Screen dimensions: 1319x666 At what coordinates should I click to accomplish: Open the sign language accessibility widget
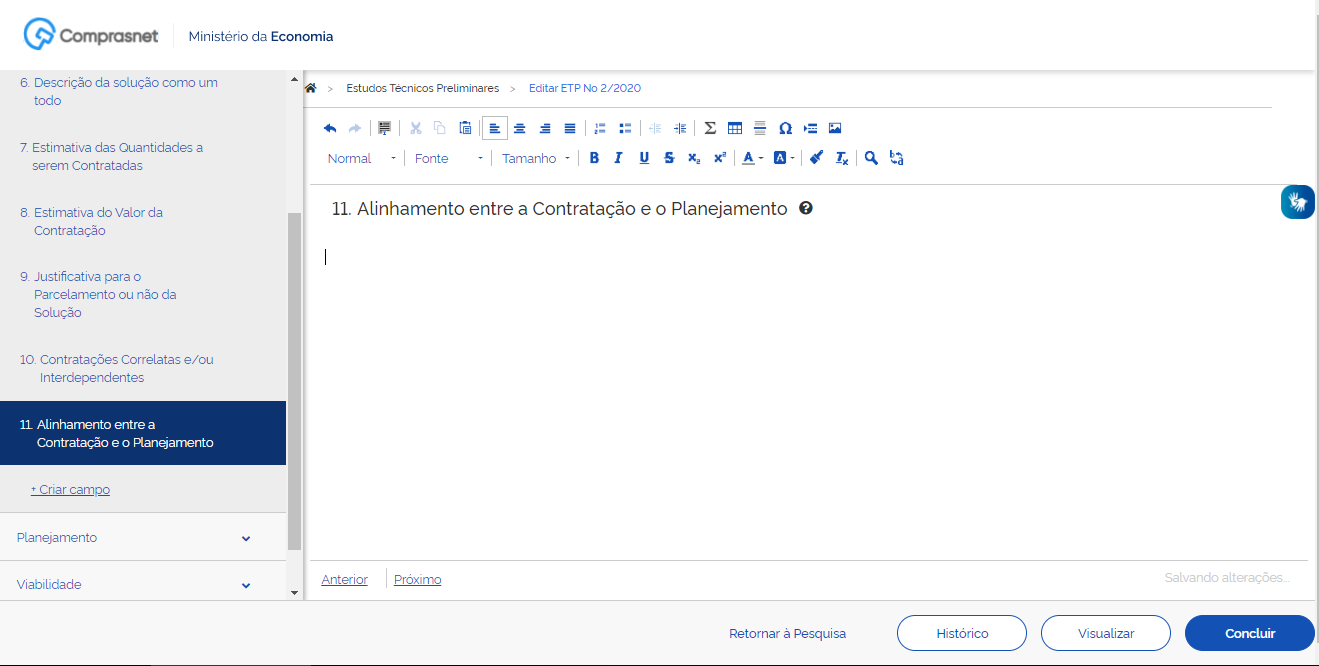[1297, 202]
